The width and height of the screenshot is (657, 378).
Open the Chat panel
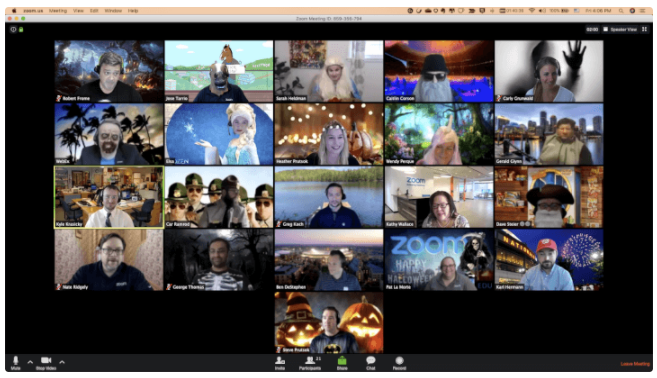[x=371, y=362]
